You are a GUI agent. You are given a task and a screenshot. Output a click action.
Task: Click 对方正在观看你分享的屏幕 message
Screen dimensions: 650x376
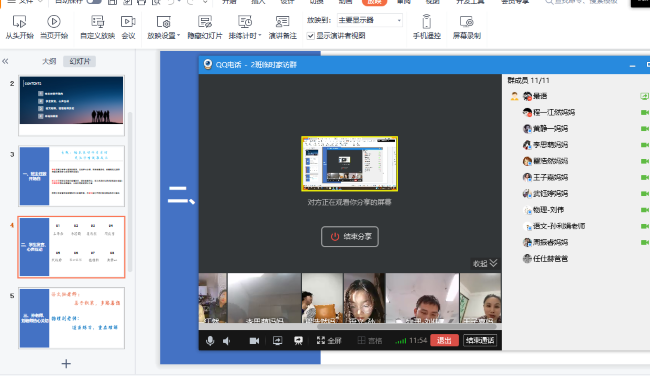tap(349, 202)
